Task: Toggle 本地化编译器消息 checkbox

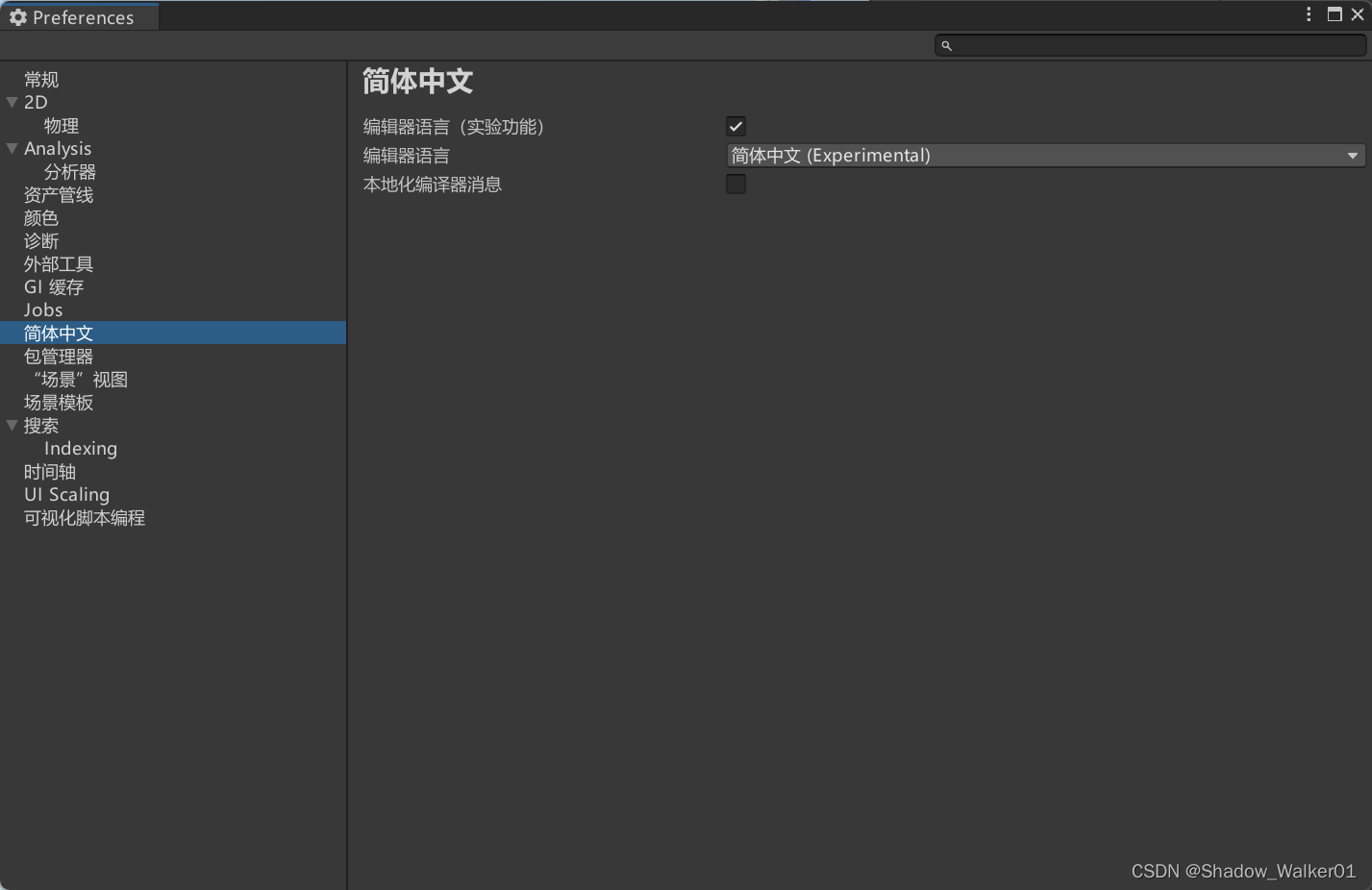Action: point(736,184)
